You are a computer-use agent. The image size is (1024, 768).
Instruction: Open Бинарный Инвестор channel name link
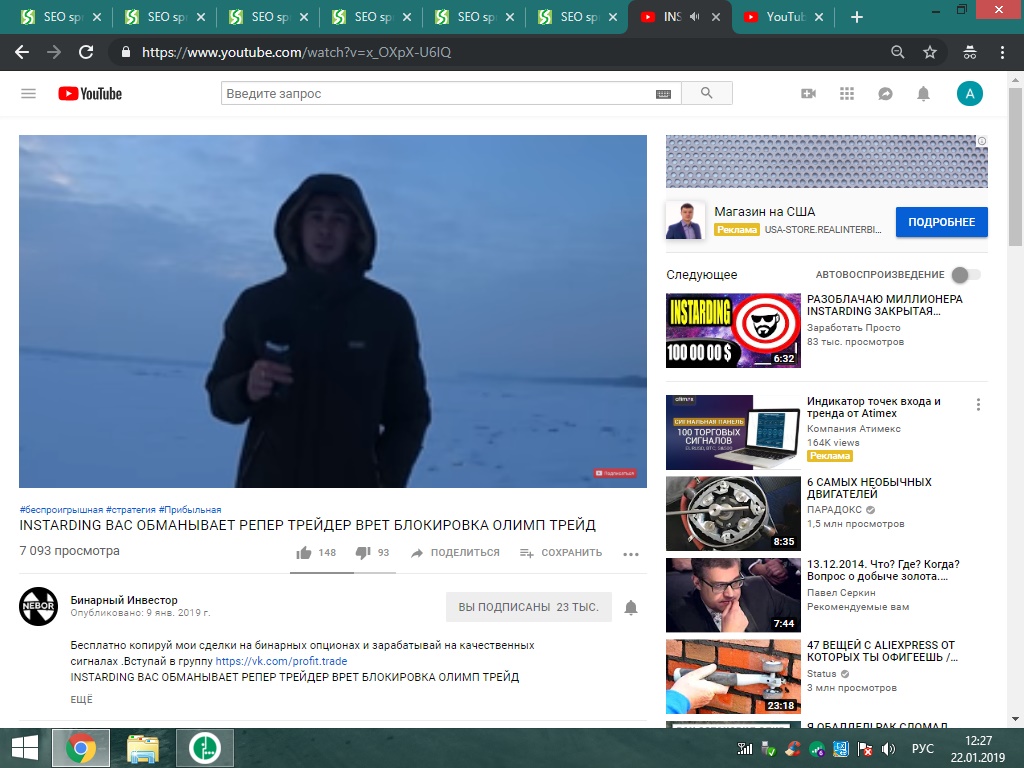click(124, 600)
